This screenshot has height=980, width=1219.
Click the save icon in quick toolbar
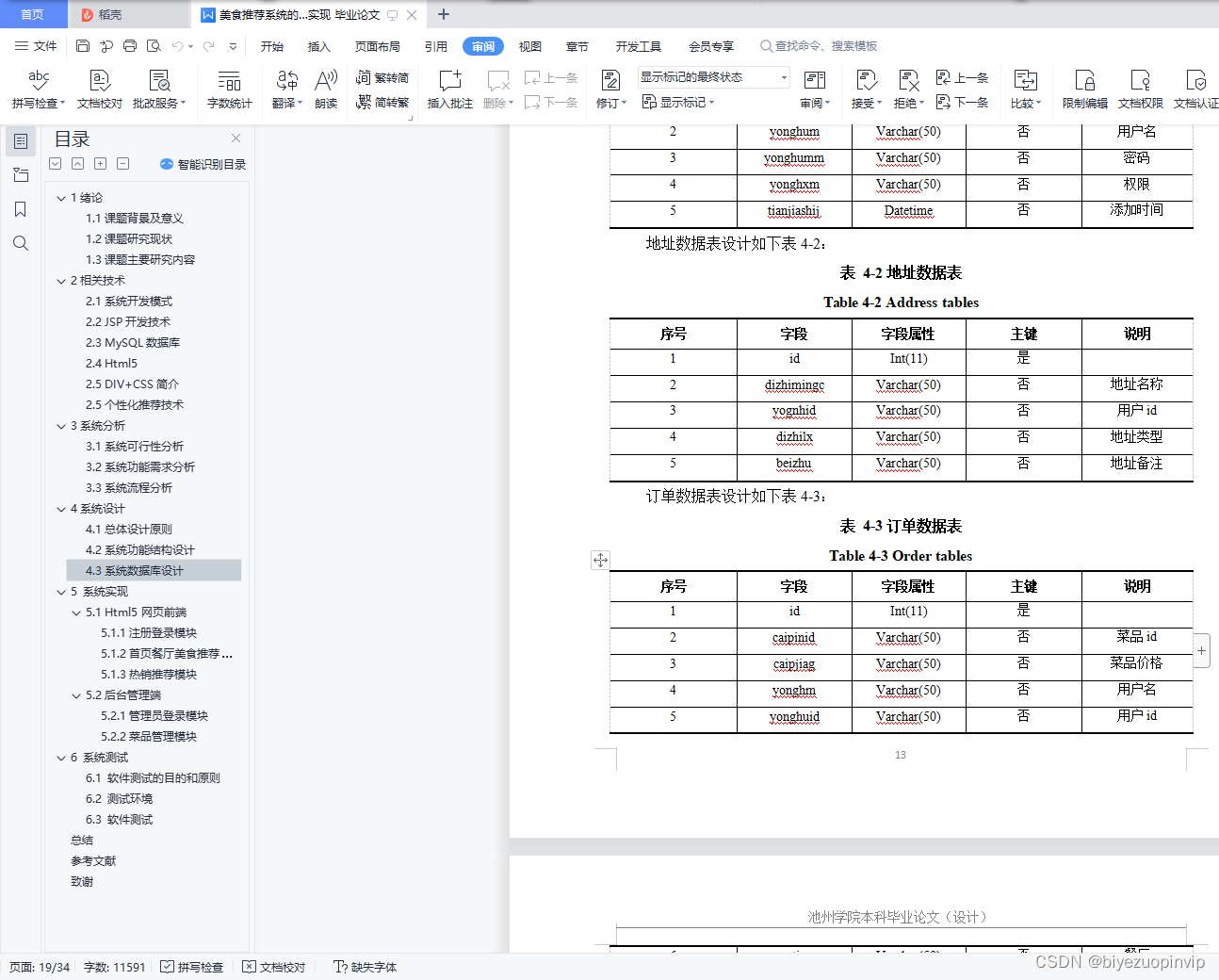pos(83,45)
